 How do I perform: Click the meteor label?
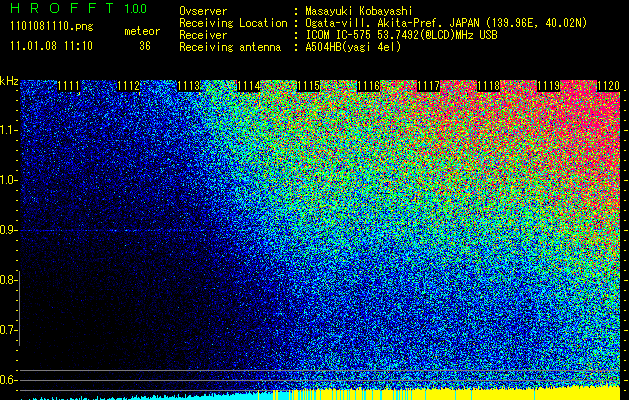tap(142, 31)
